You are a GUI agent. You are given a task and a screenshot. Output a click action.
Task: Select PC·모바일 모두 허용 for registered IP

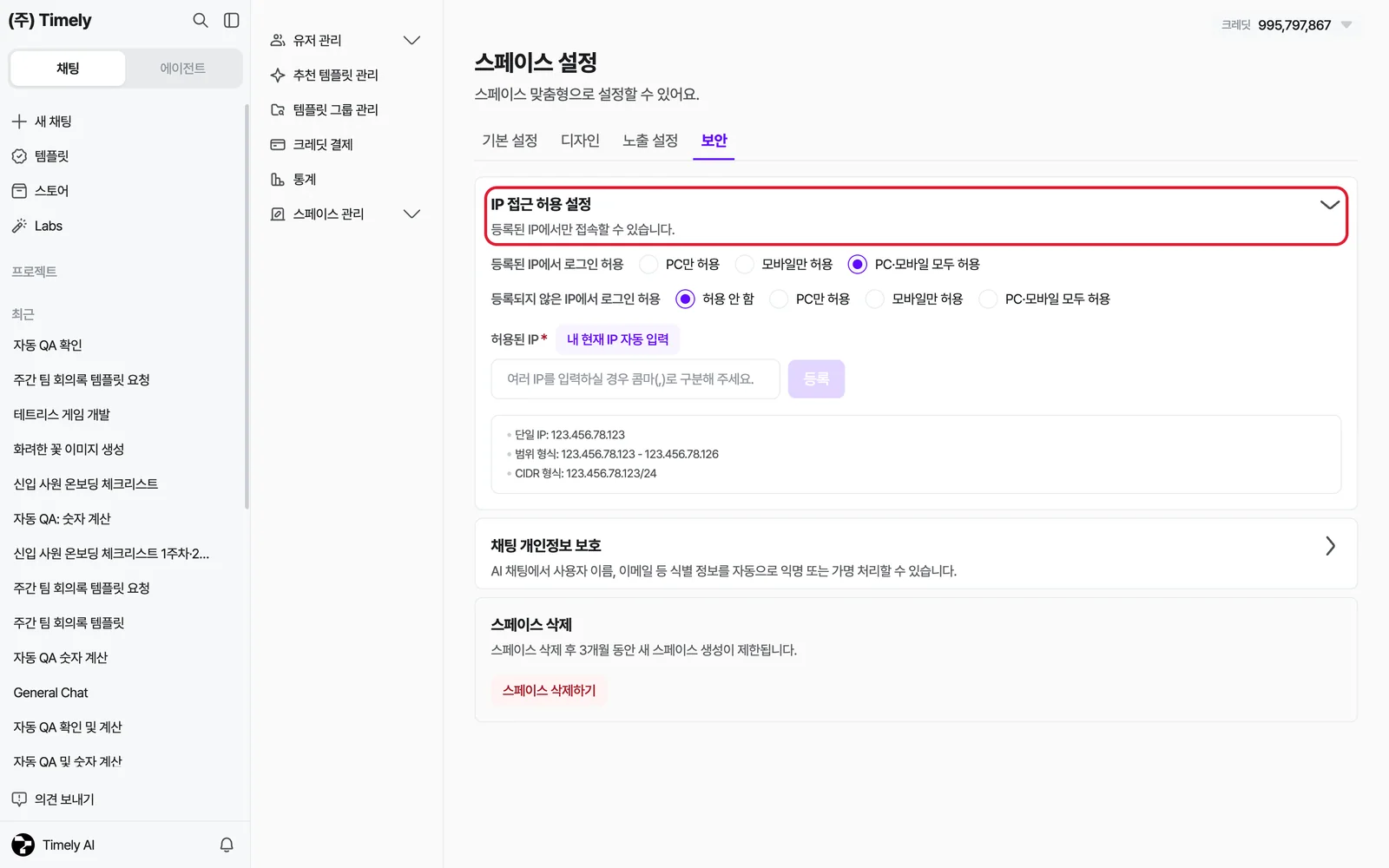click(x=858, y=264)
